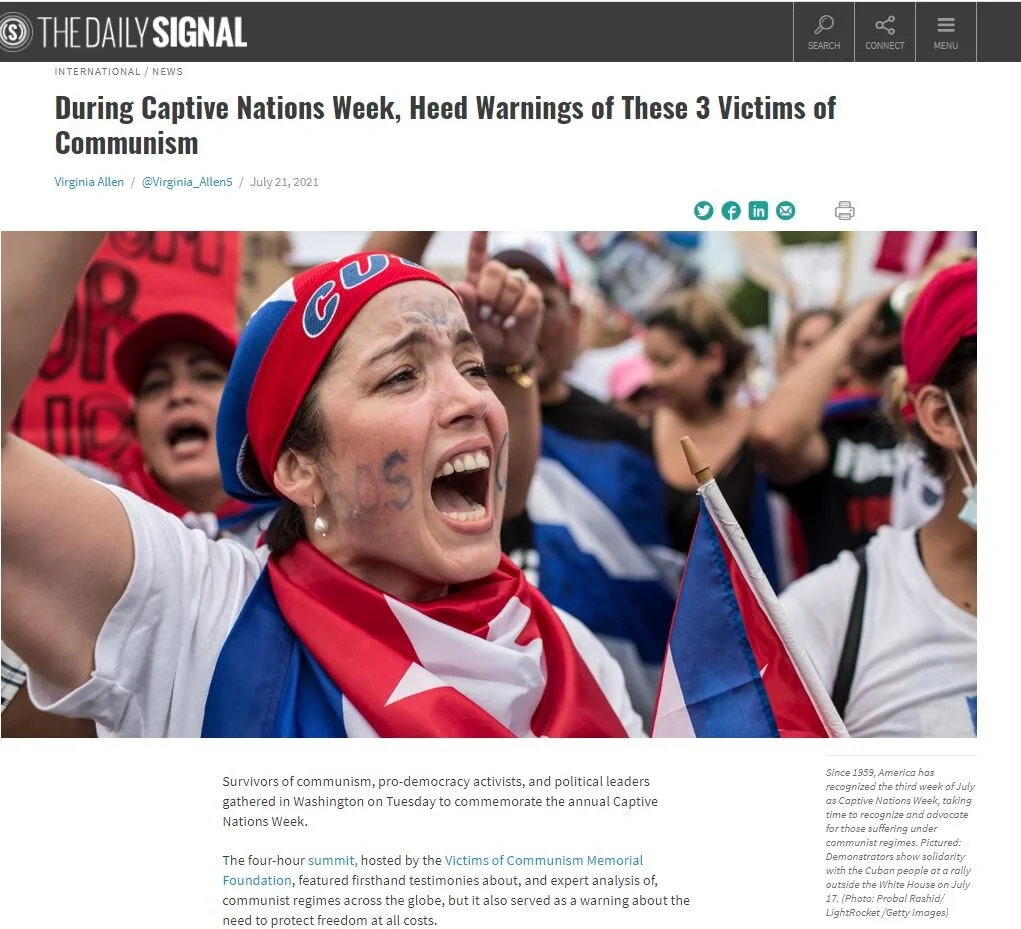Click the photo caption crediting Probal Rashid
Viewport: 1021px width, 929px height.
pos(901,842)
